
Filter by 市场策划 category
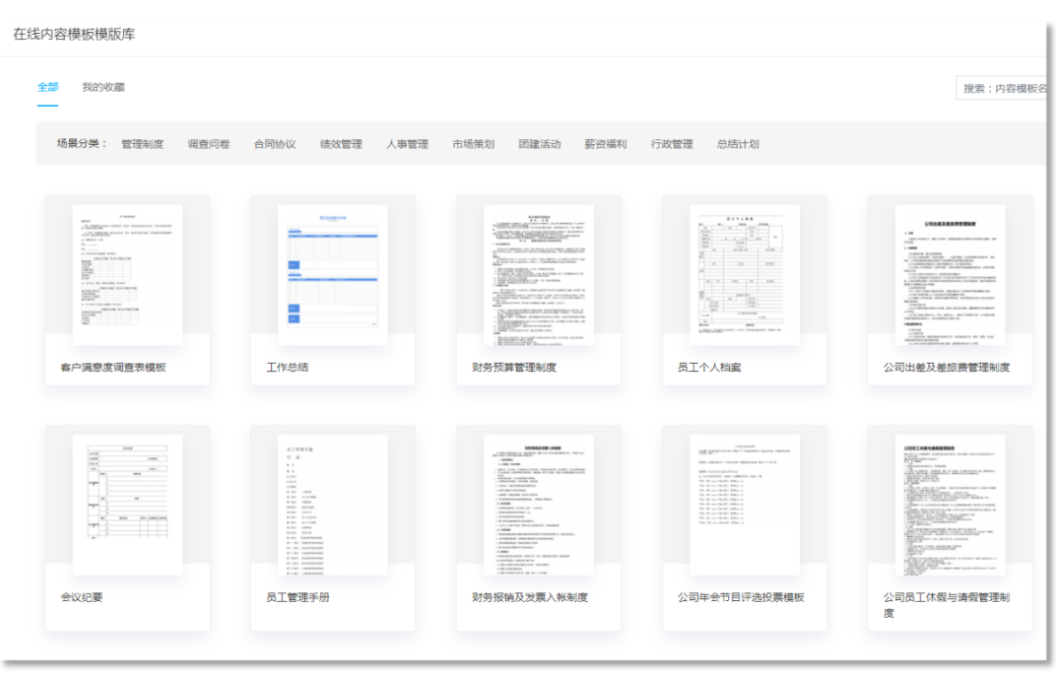(473, 143)
